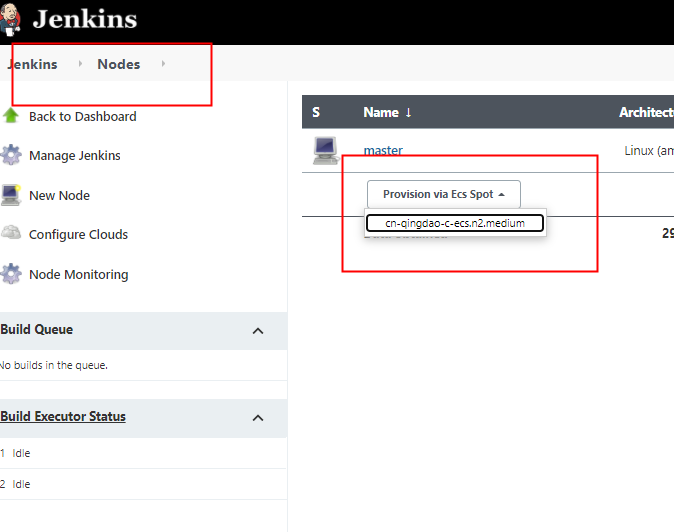Click the Configure Clouds cloud icon
Viewport: 674px width, 532px height.
[11, 233]
